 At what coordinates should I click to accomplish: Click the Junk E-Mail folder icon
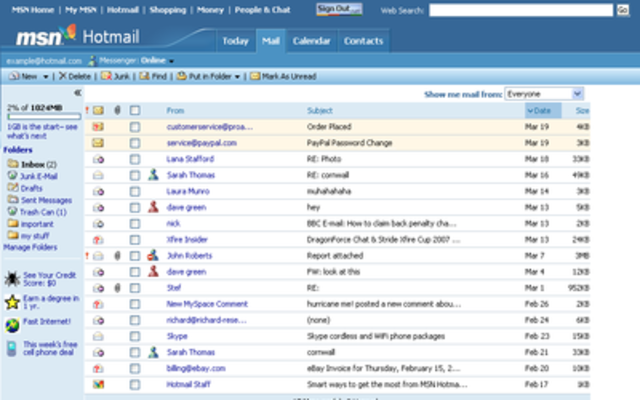point(13,176)
